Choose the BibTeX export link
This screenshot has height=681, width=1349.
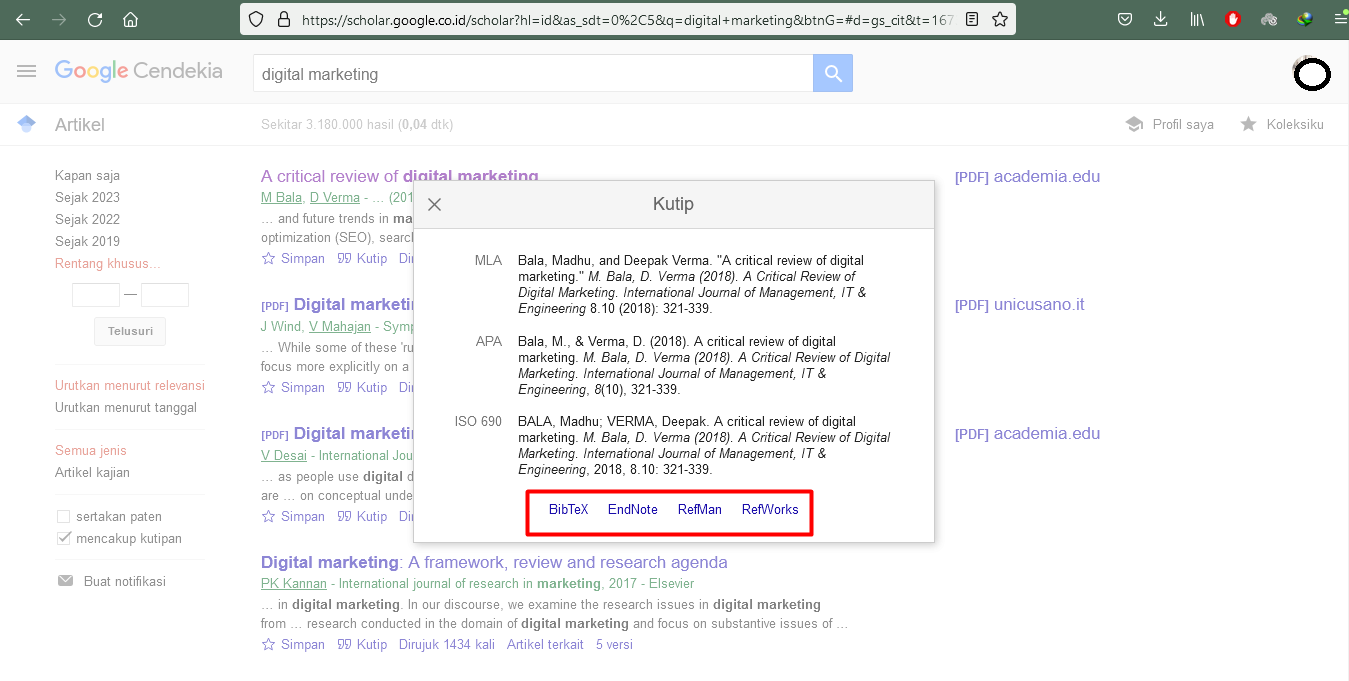point(569,510)
